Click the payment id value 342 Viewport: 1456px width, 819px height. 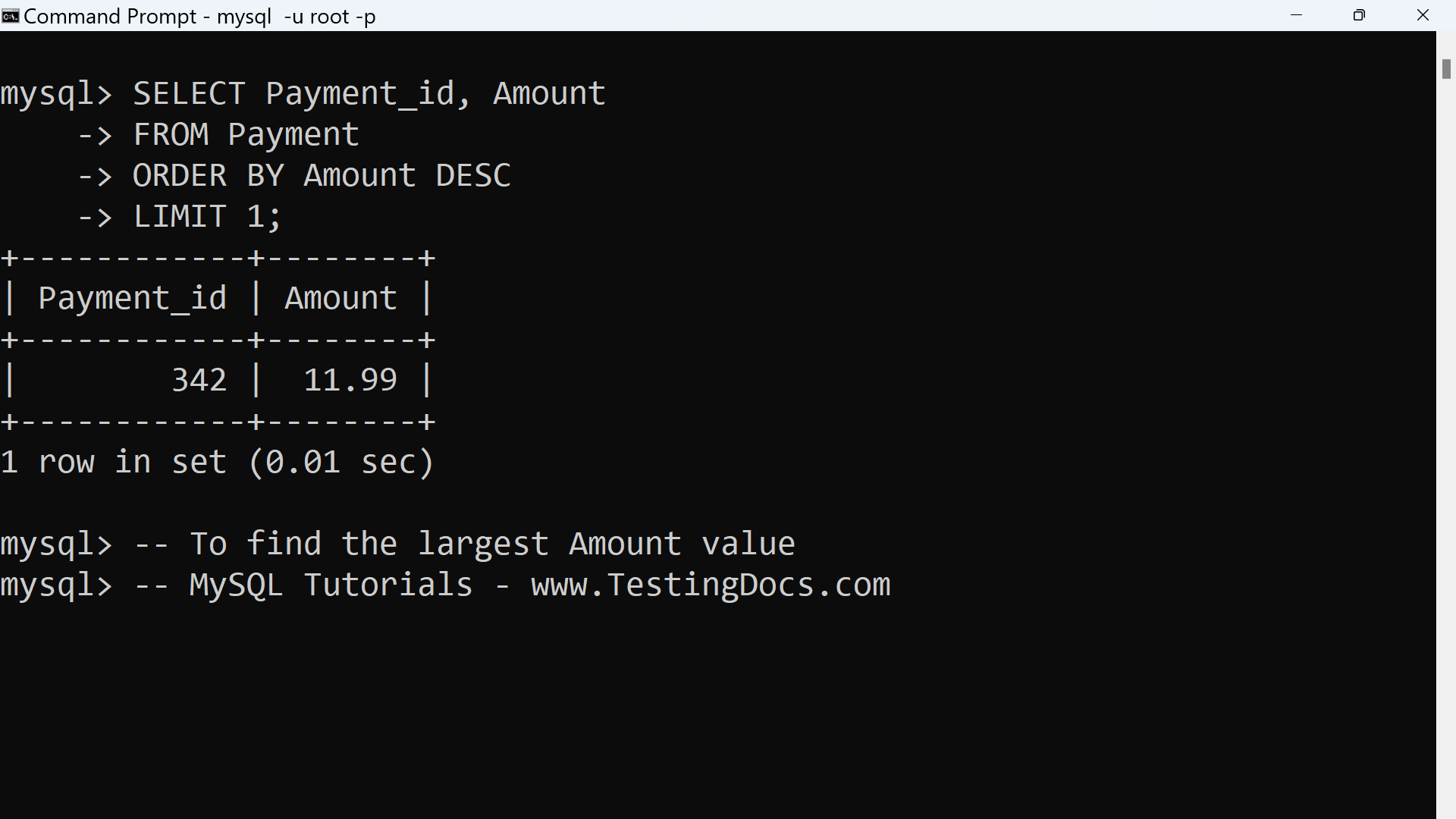[199, 380]
